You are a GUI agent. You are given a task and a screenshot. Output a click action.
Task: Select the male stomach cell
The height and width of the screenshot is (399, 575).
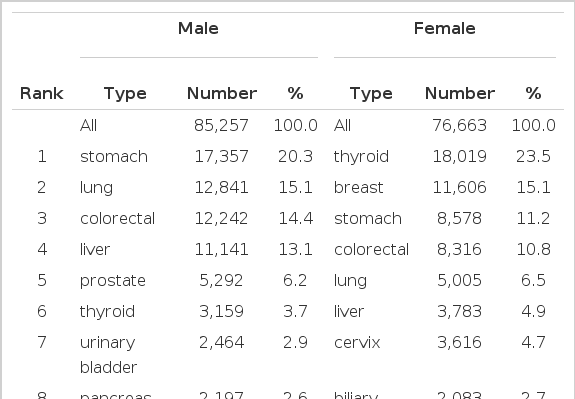coord(114,157)
